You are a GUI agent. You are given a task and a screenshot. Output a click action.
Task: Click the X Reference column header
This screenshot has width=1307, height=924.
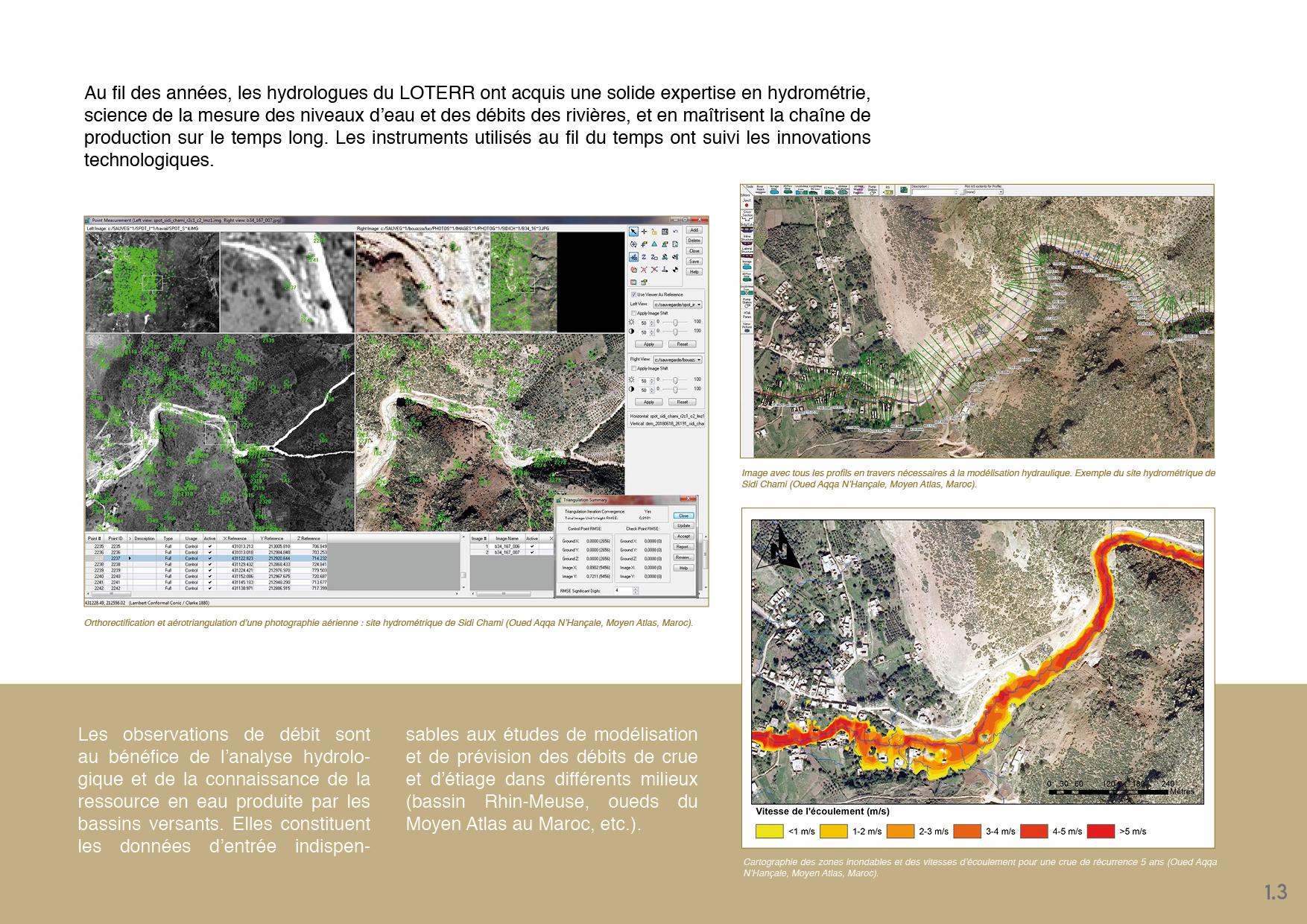pyautogui.click(x=235, y=538)
